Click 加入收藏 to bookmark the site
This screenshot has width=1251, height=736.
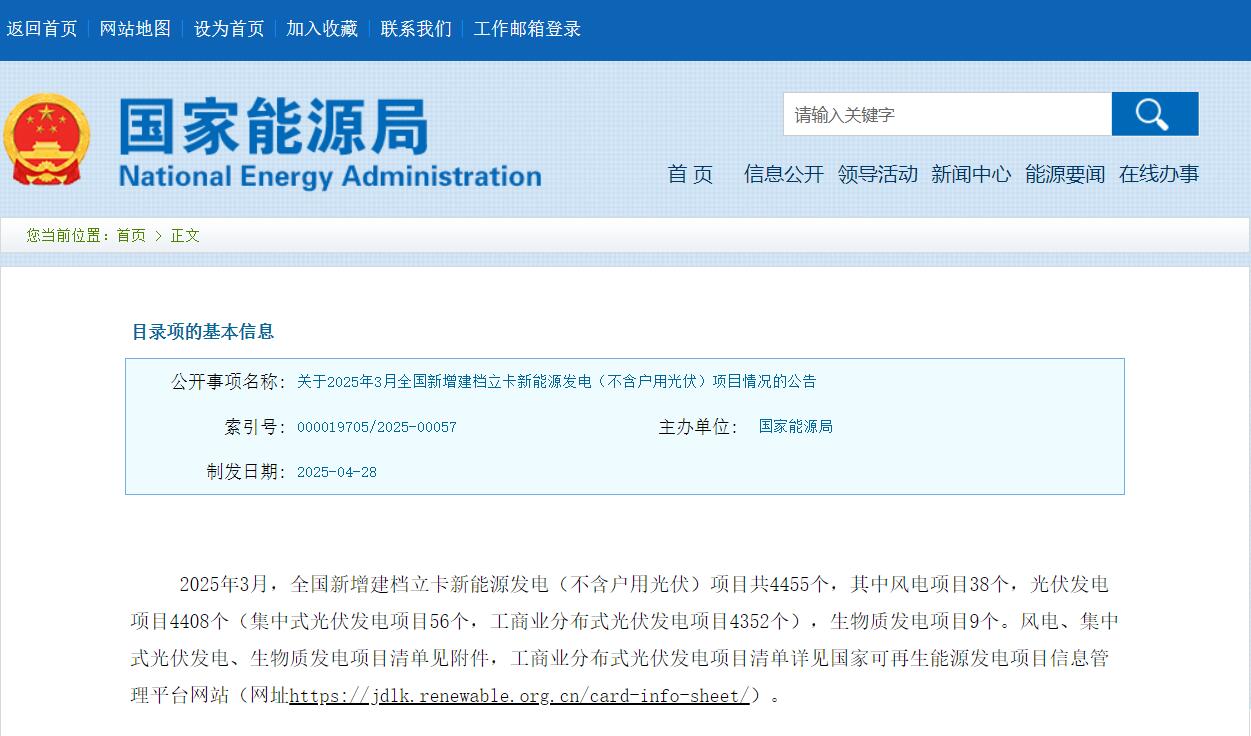(x=322, y=29)
